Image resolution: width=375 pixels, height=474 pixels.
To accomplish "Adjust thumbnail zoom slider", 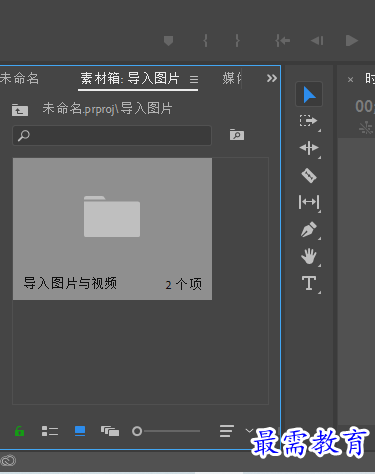I will point(166,431).
